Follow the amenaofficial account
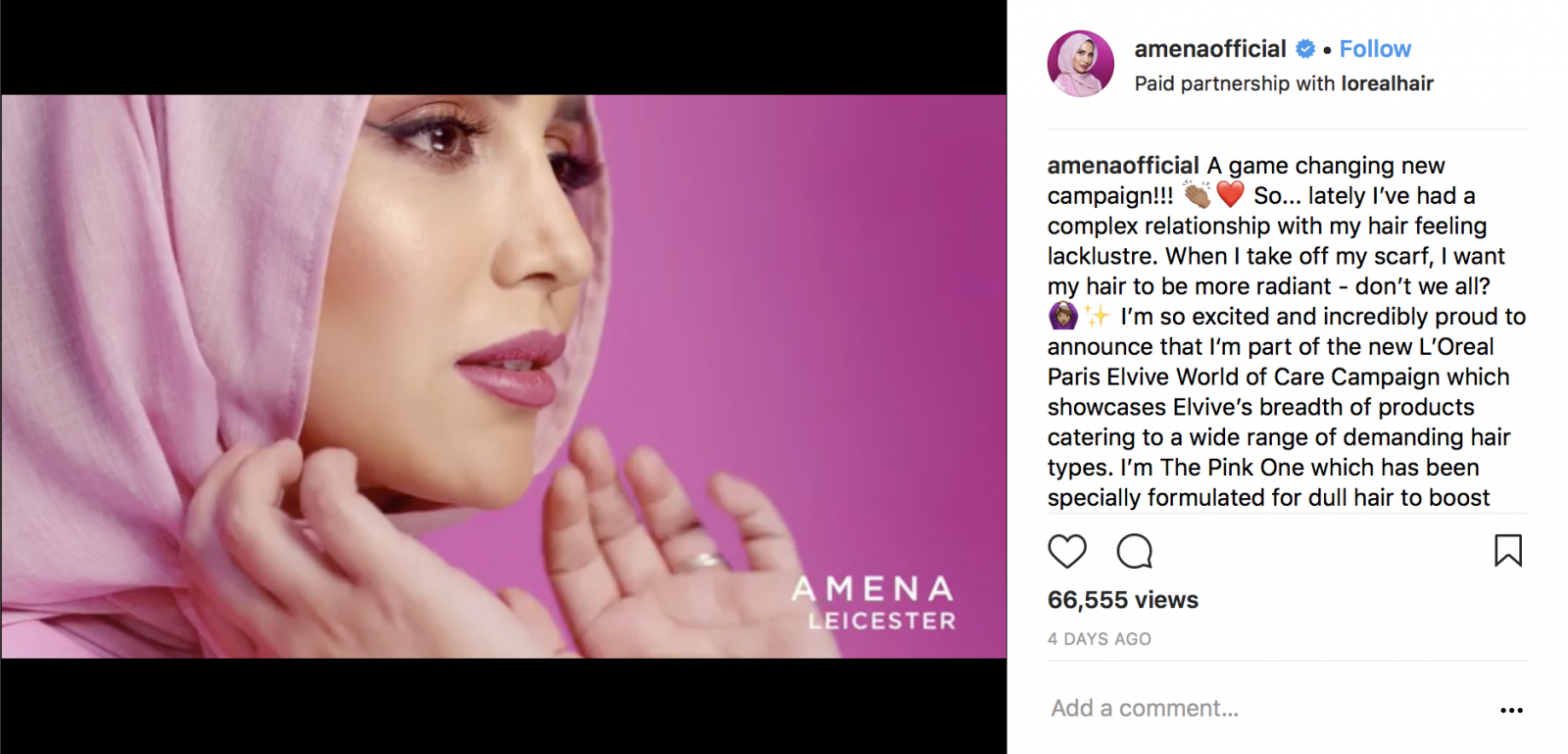This screenshot has width=1568, height=754. pos(1375,49)
